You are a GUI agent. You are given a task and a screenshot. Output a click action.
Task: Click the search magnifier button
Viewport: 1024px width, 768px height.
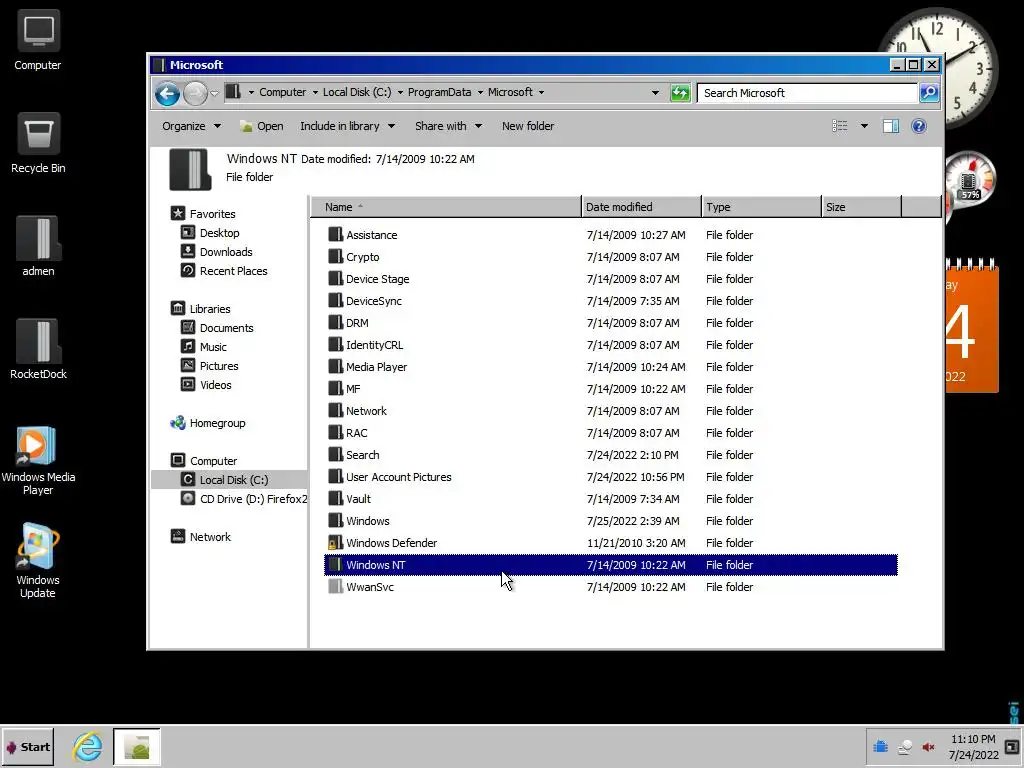pyautogui.click(x=929, y=93)
